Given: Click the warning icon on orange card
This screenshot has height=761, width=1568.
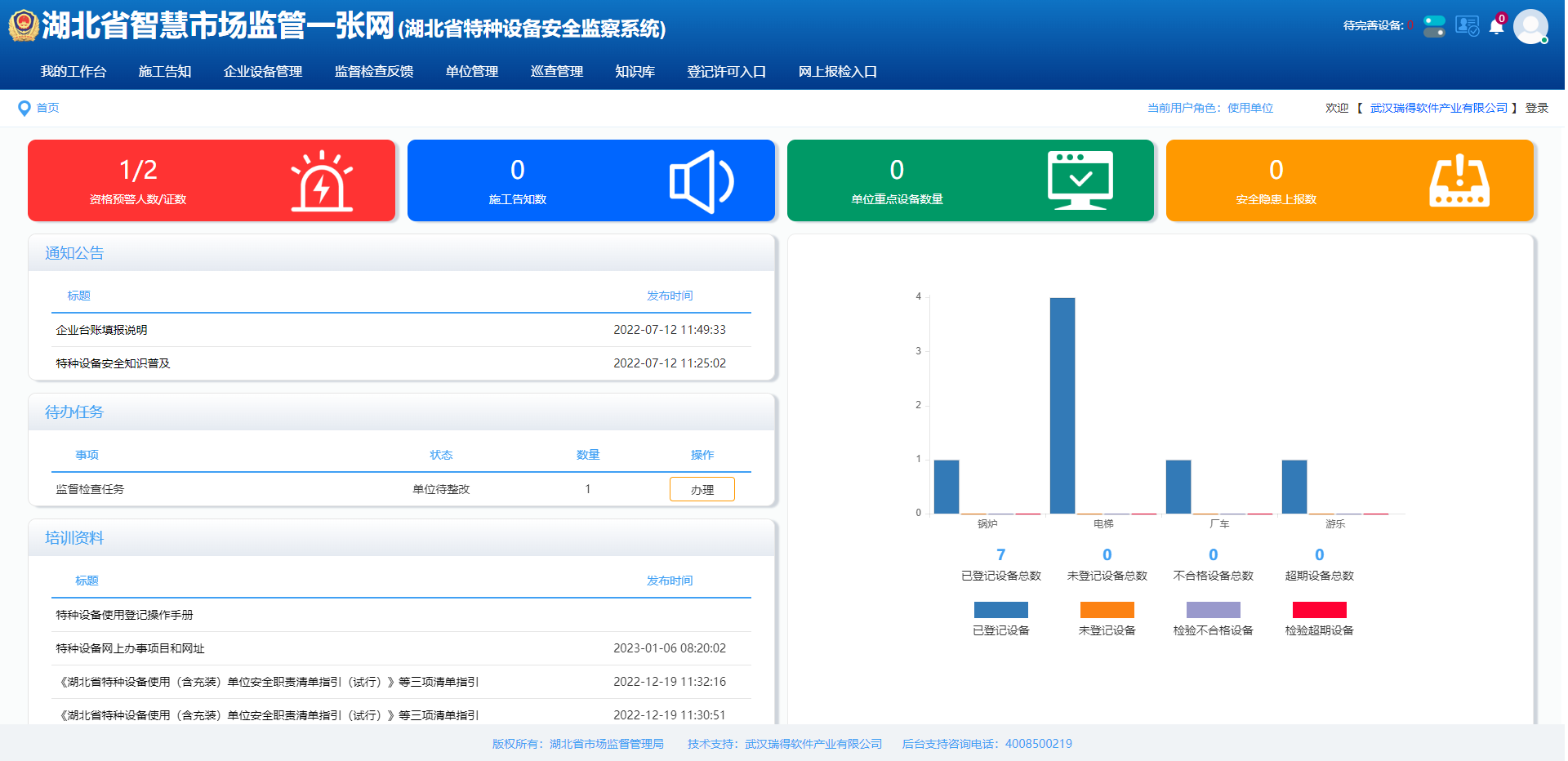Looking at the screenshot, I should click(x=1459, y=181).
